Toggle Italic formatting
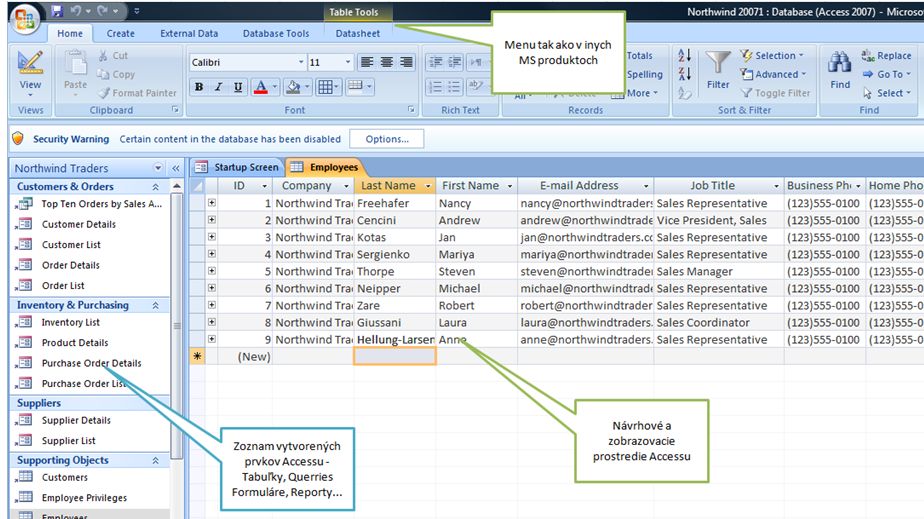Viewport: 924px width, 519px height. click(219, 87)
